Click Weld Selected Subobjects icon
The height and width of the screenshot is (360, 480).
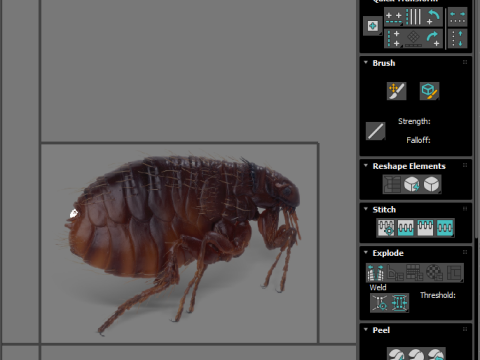point(399,303)
